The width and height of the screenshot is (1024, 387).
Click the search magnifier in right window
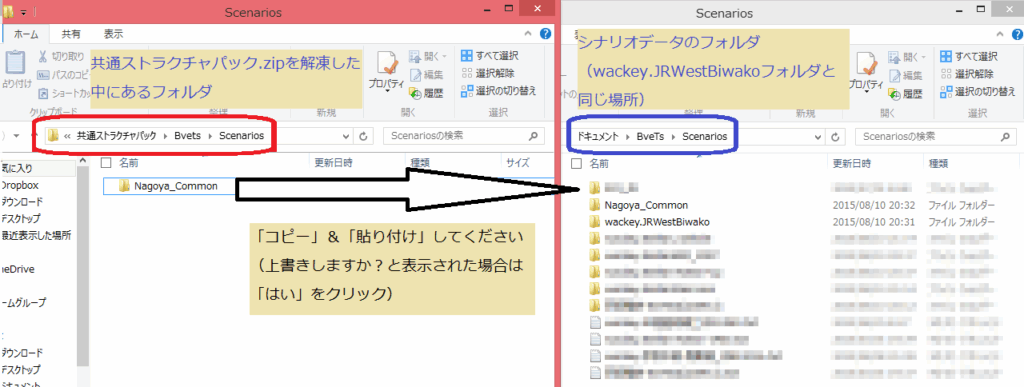tap(1006, 136)
